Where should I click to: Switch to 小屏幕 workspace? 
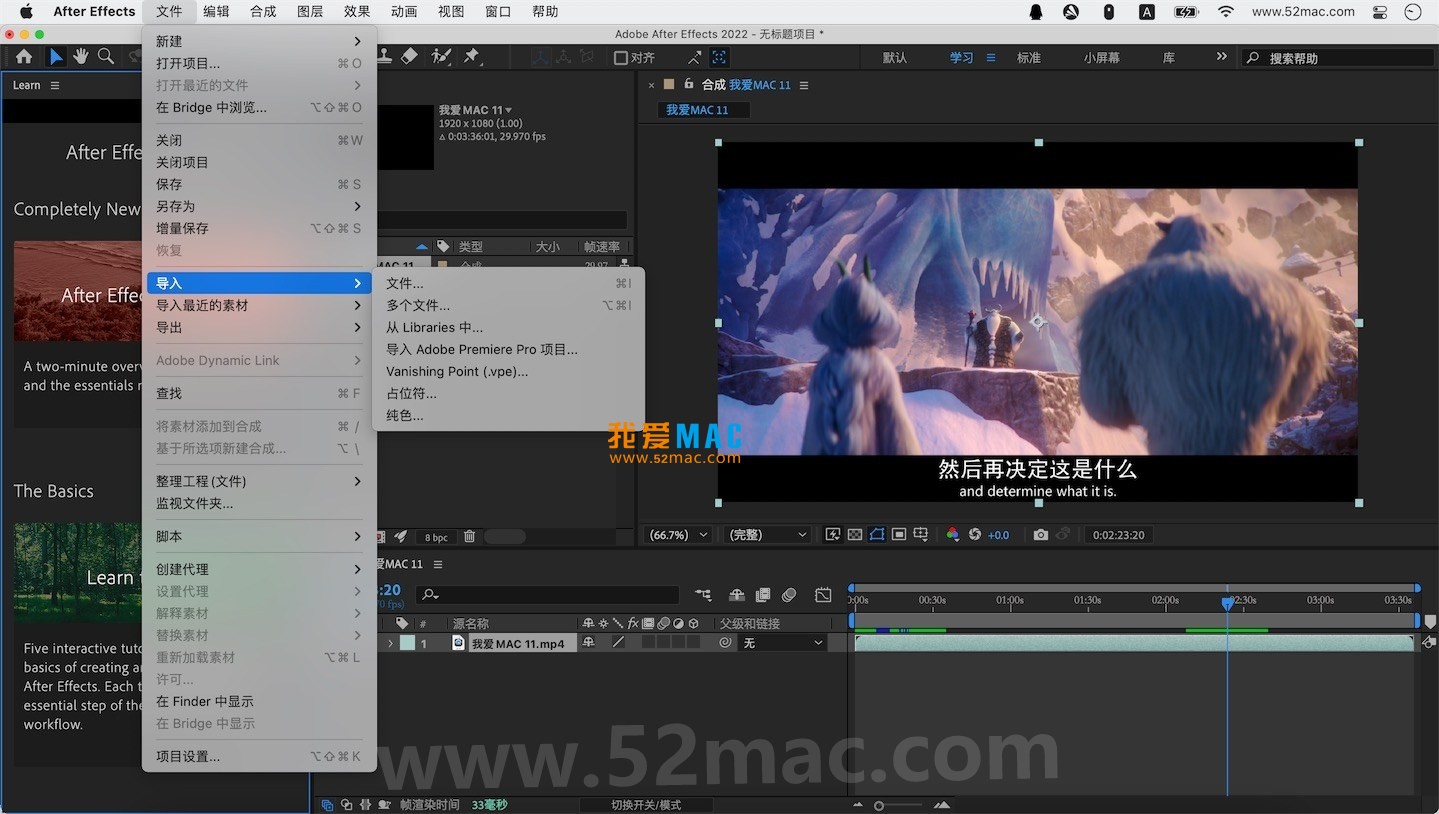(x=1102, y=58)
